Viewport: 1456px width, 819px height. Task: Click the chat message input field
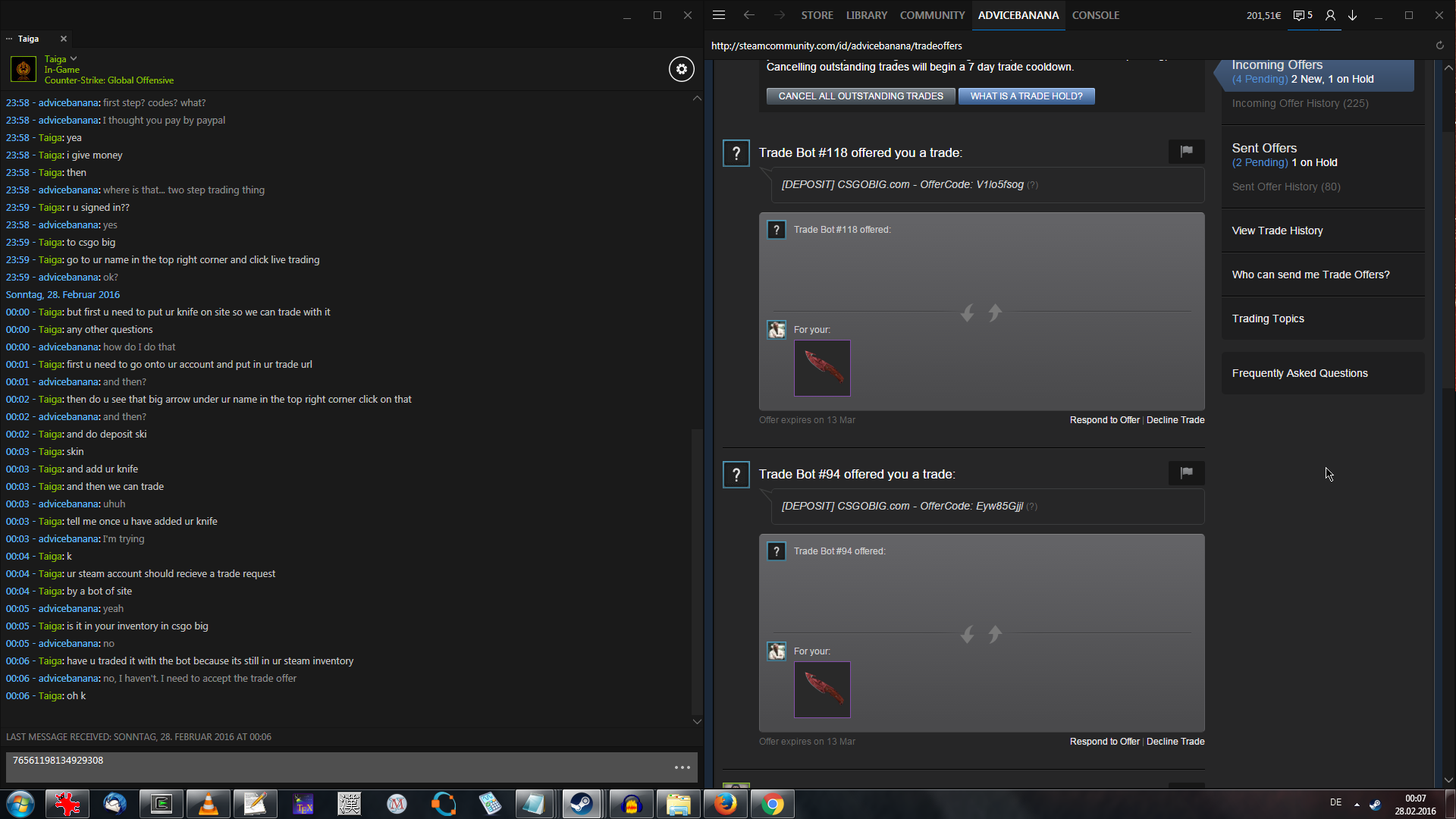[334, 766]
